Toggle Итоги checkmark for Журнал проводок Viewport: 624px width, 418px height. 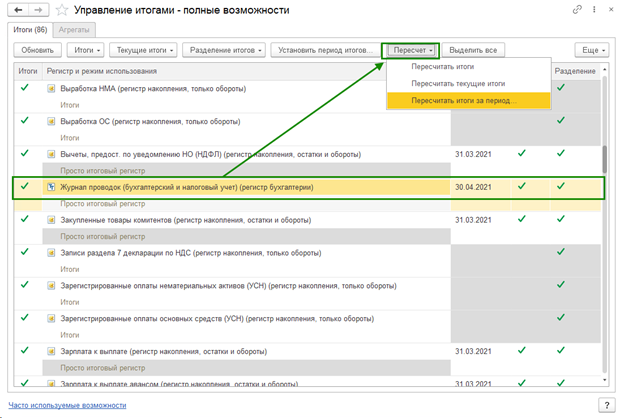25,186
